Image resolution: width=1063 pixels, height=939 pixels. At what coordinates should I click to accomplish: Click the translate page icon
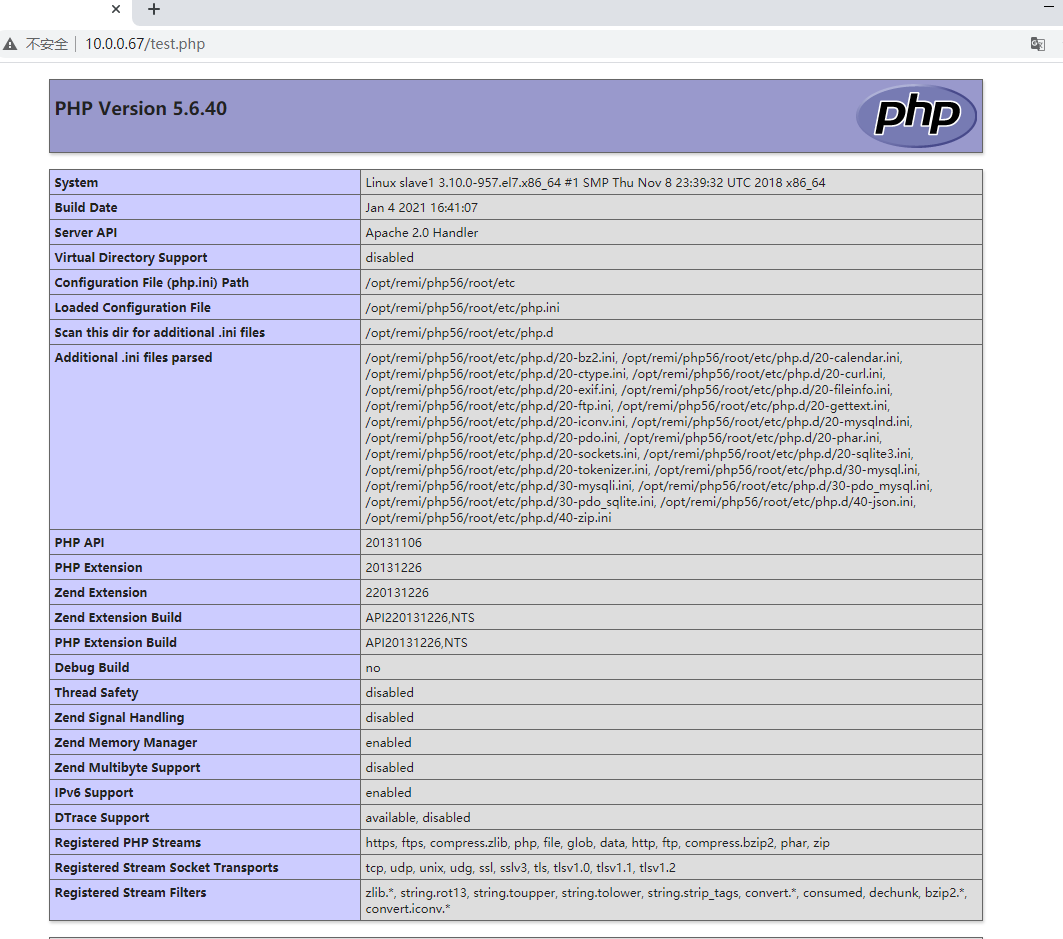(x=1037, y=44)
